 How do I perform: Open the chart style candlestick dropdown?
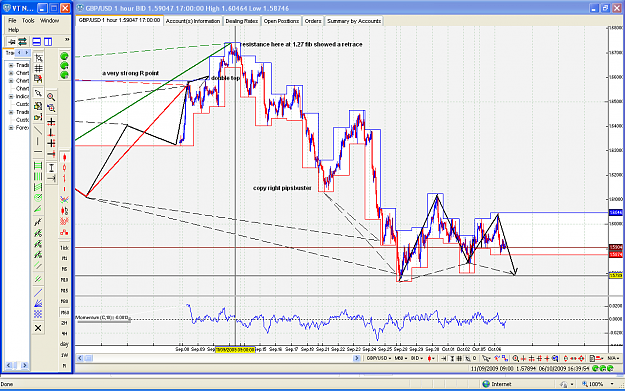click(431, 358)
